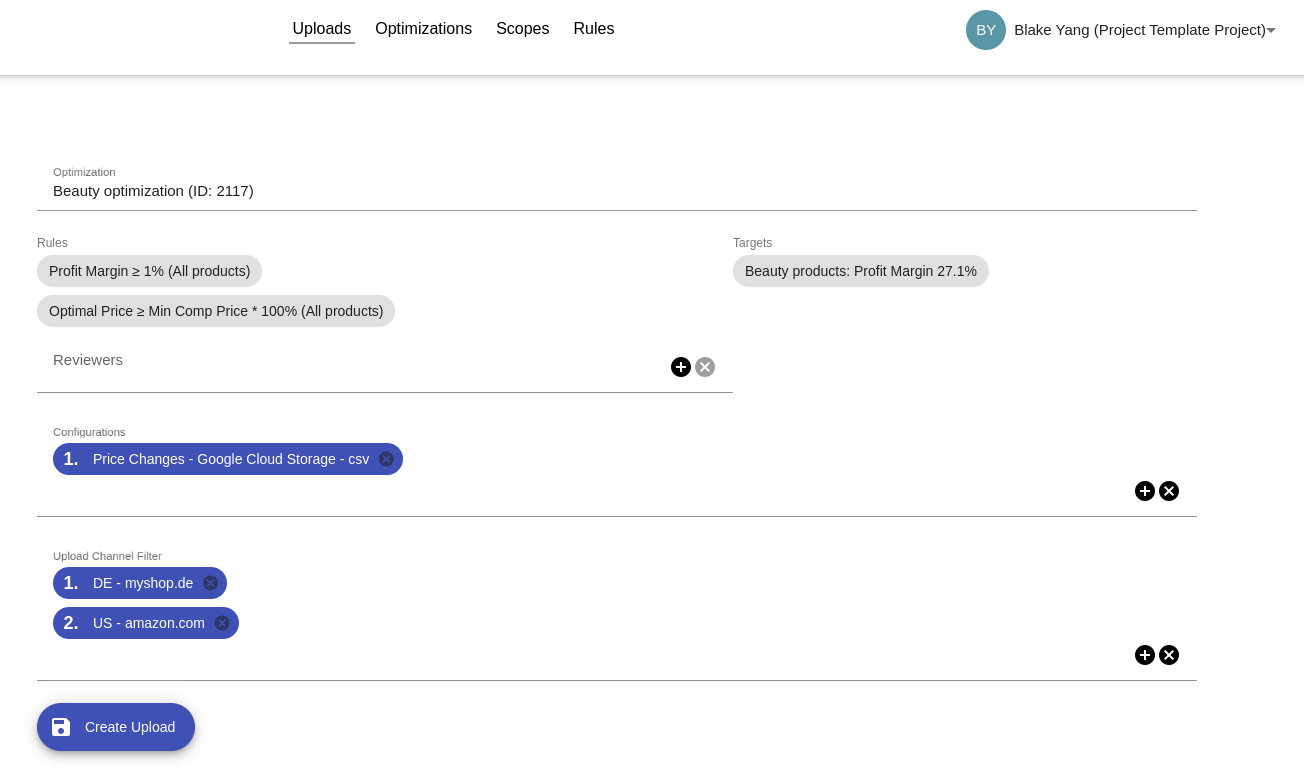This screenshot has height=773, width=1304.
Task: Click the Configurations field label
Action: click(x=89, y=432)
